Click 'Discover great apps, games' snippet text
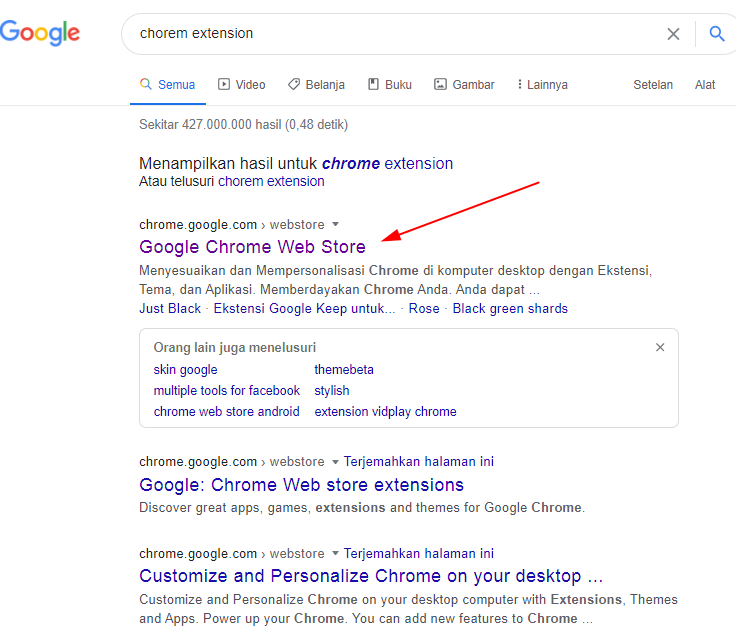The image size is (736, 633). click(362, 507)
